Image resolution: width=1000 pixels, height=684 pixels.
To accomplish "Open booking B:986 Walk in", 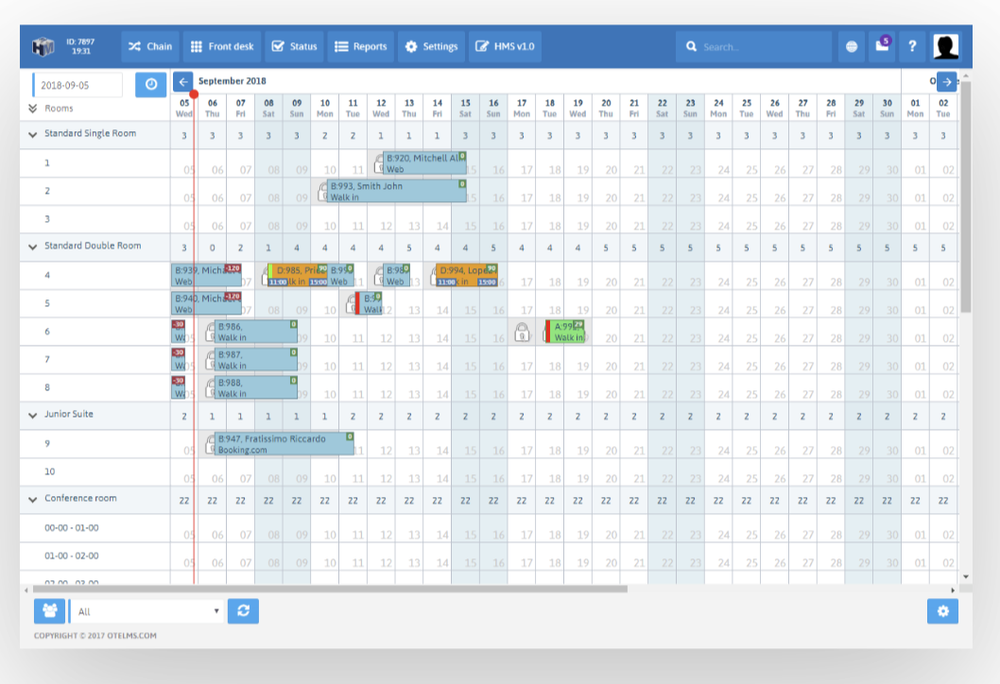I will tap(256, 331).
